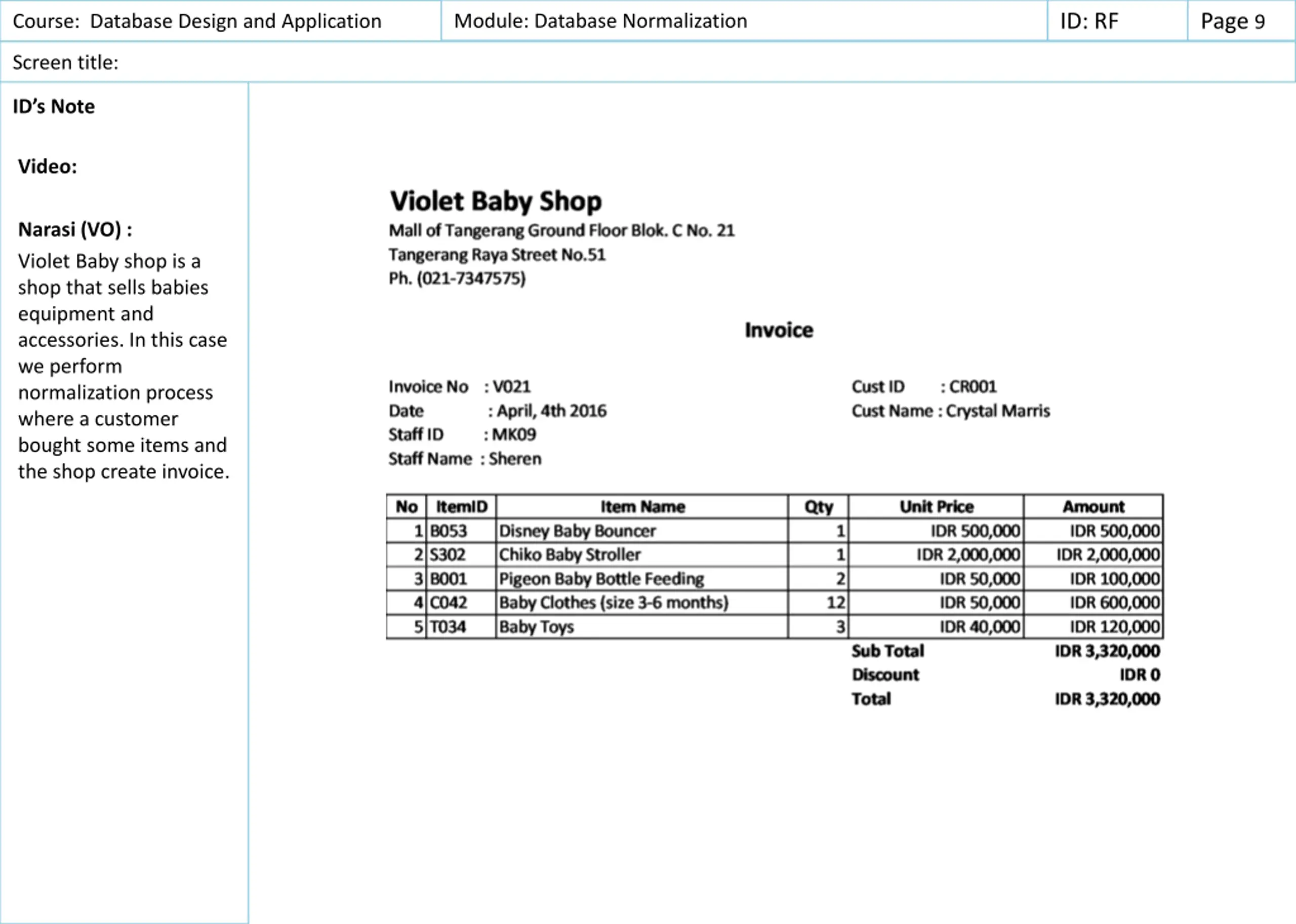Click the Page 9 header cell
This screenshot has height=924, width=1296.
(x=1241, y=21)
